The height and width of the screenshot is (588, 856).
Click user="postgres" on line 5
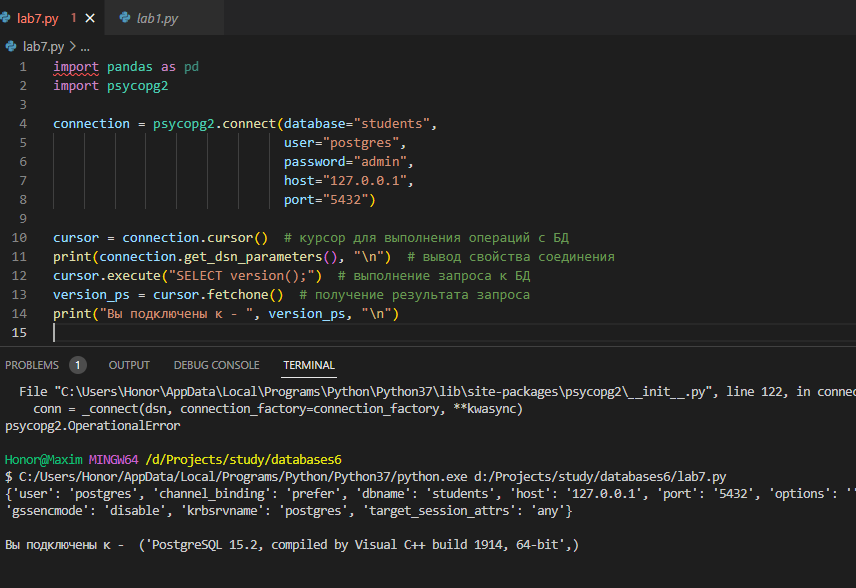[x=341, y=142]
